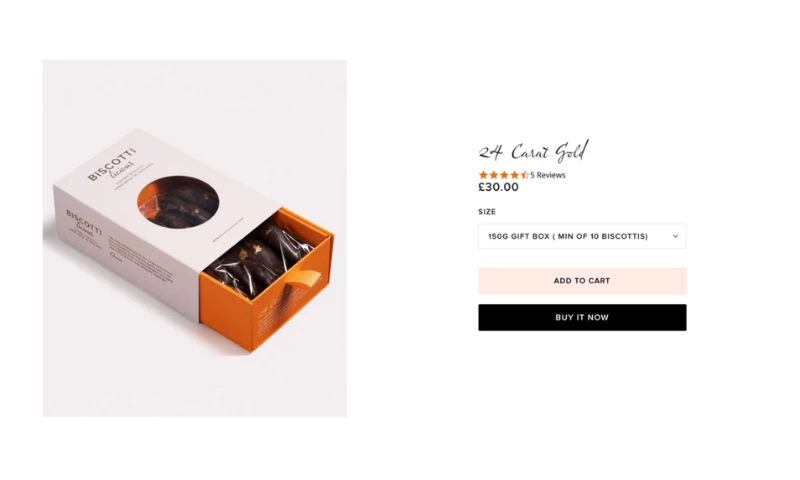This screenshot has height=480, width=800.
Task: Click the first orange rating star
Action: [483, 175]
